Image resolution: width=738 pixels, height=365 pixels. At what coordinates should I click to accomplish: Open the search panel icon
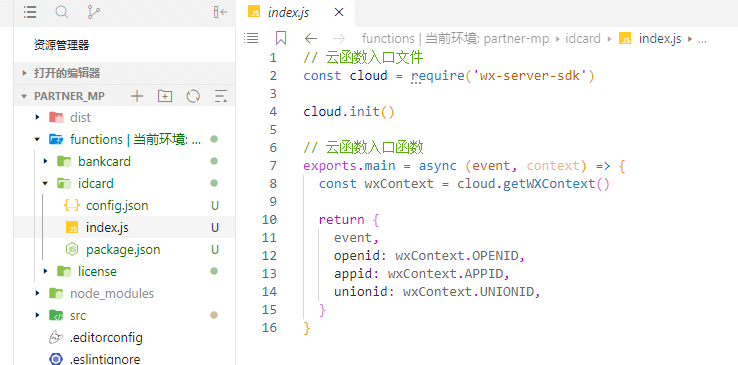62,13
